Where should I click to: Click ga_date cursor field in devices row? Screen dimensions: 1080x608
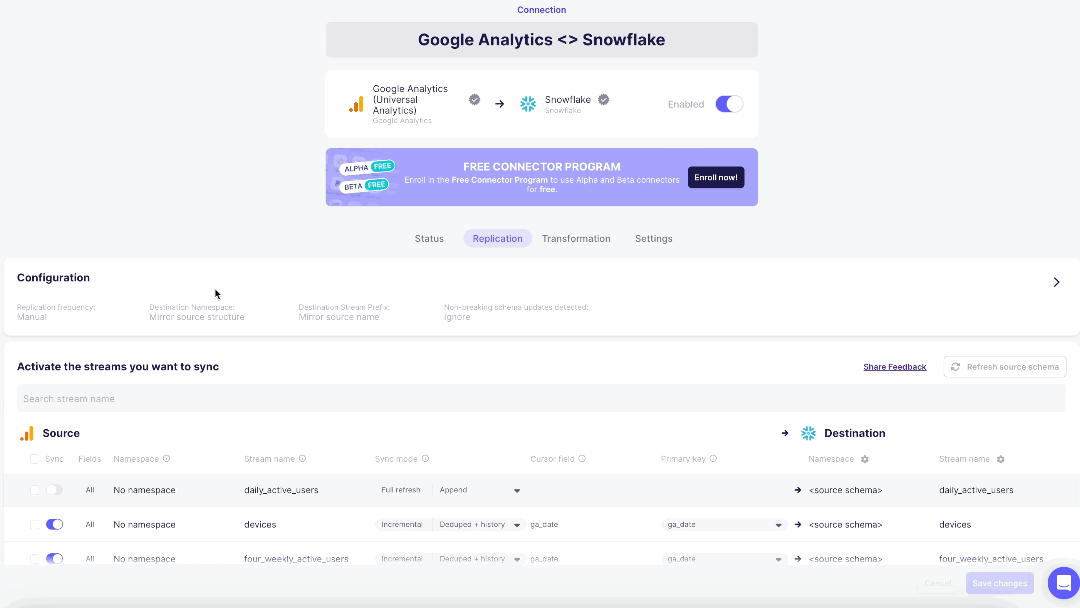click(x=544, y=525)
